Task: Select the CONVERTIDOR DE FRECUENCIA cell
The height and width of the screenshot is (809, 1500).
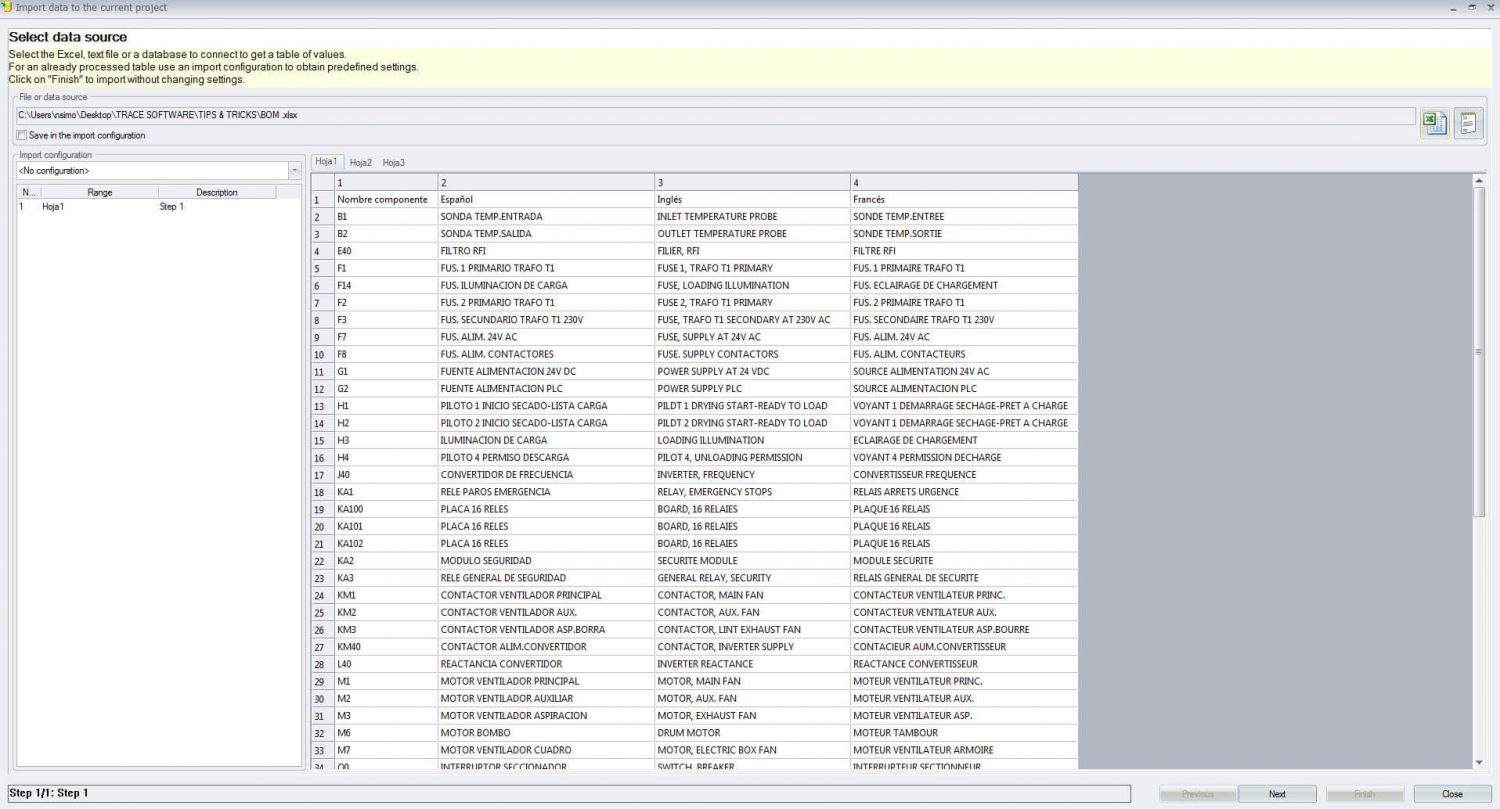Action: pos(546,474)
